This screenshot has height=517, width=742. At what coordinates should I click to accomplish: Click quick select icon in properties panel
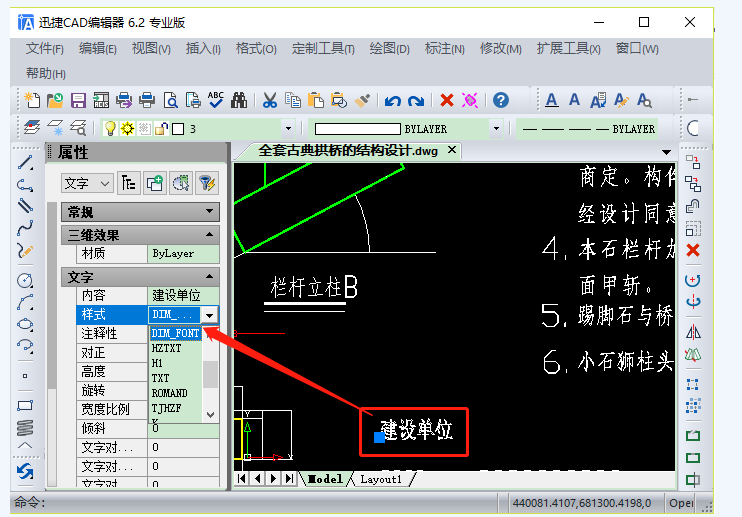click(181, 183)
